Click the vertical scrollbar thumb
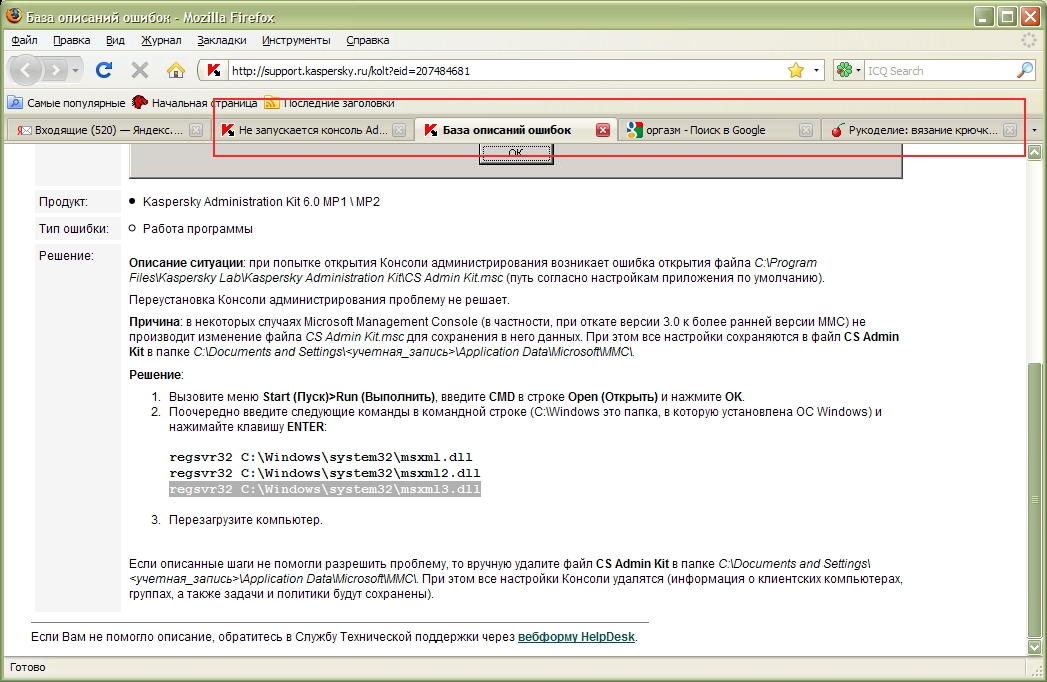 pos(1034,500)
